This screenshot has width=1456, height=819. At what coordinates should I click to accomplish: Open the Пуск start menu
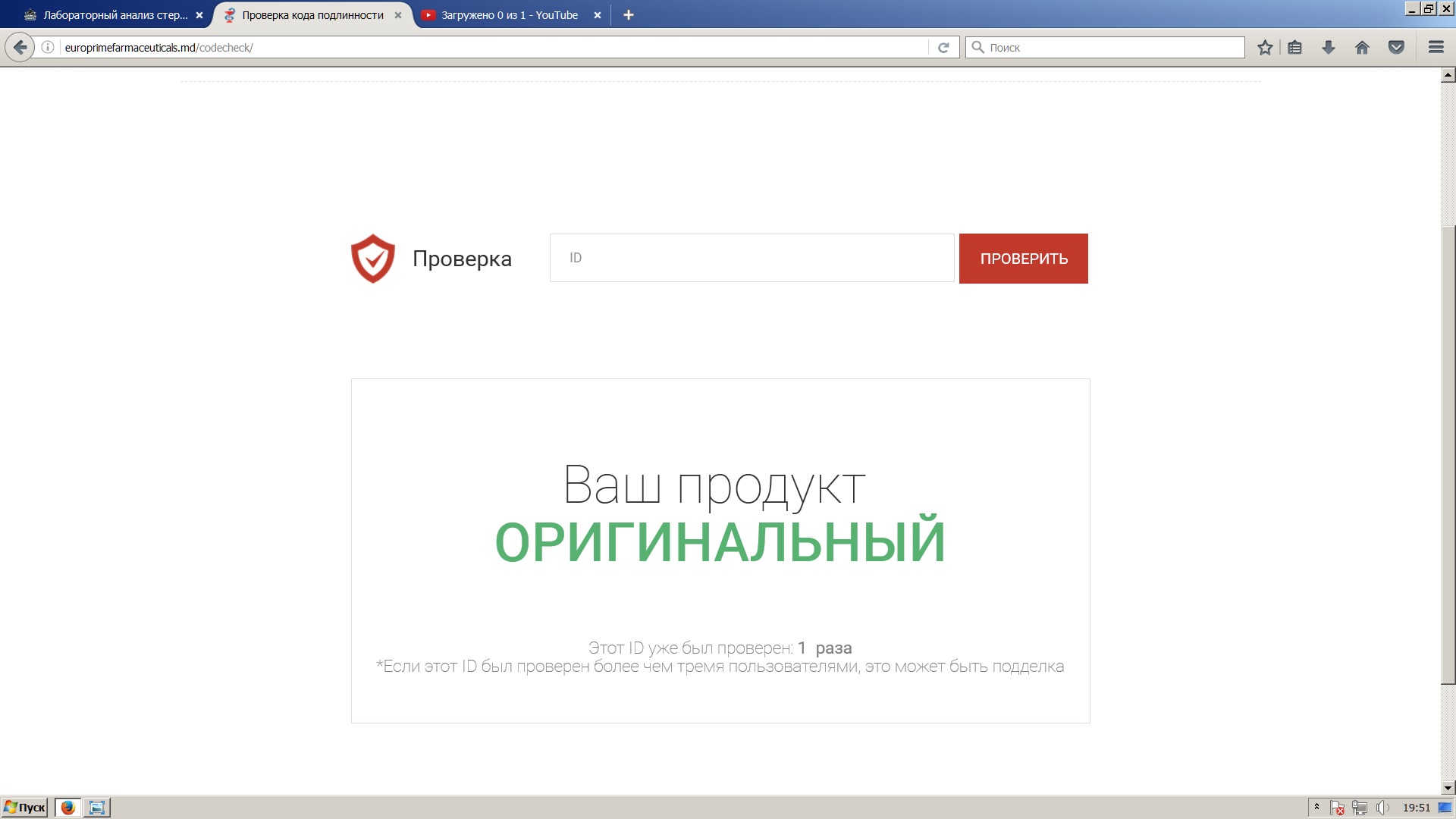point(25,808)
